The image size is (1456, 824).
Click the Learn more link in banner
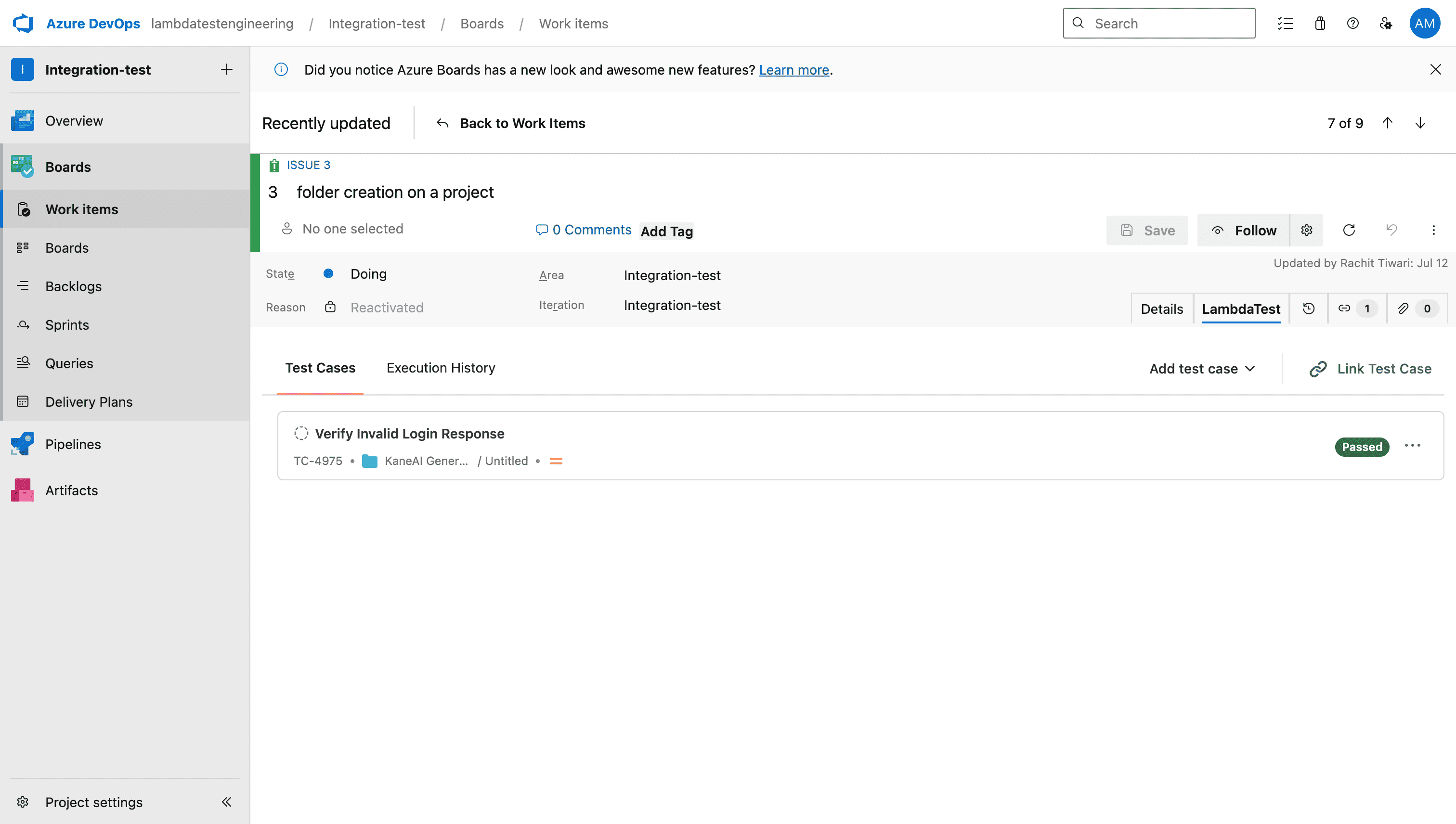(x=793, y=70)
